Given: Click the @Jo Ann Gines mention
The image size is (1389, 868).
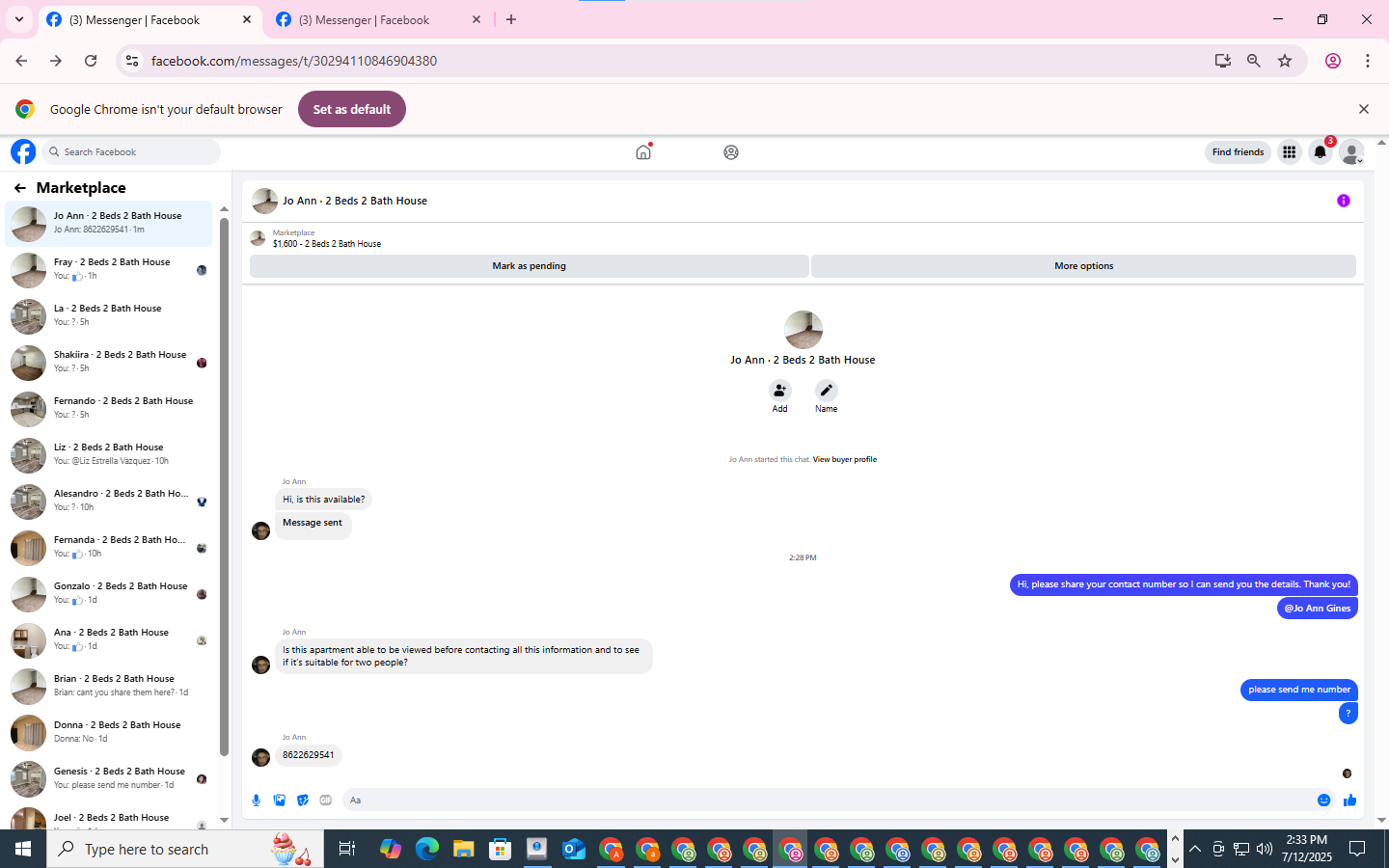Looking at the screenshot, I should [1318, 609].
